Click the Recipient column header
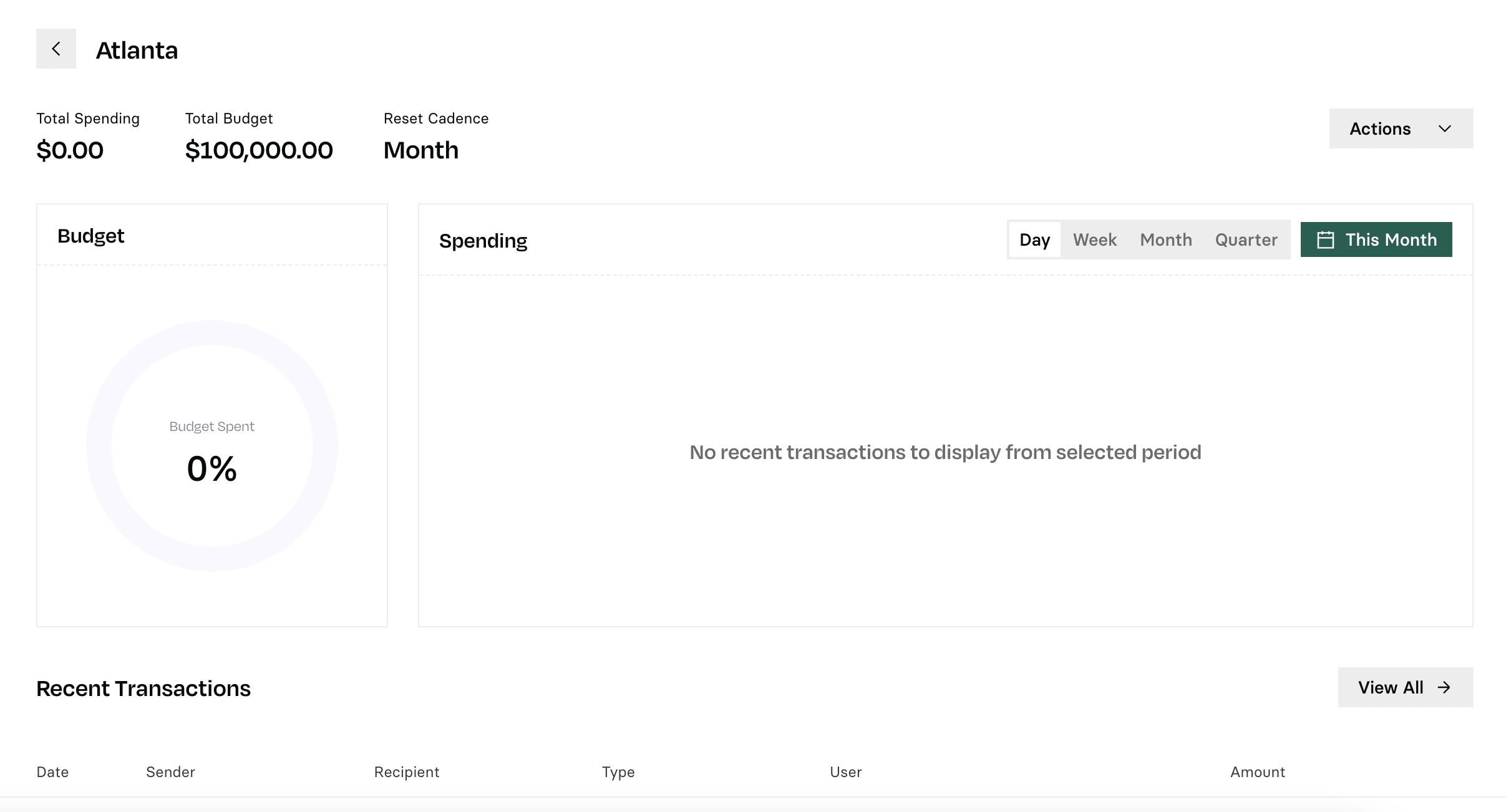Image resolution: width=1506 pixels, height=812 pixels. [407, 772]
